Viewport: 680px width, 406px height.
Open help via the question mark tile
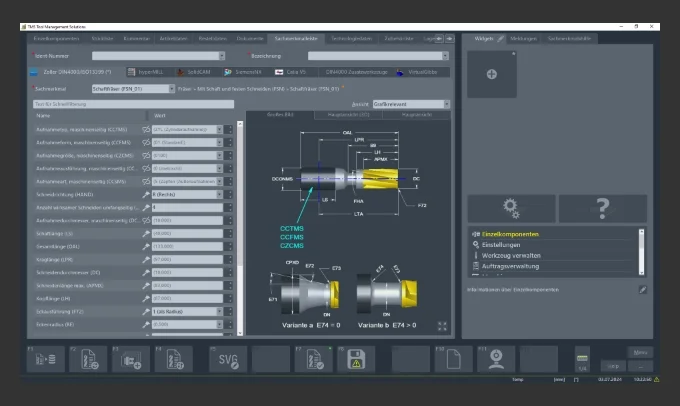[602, 208]
